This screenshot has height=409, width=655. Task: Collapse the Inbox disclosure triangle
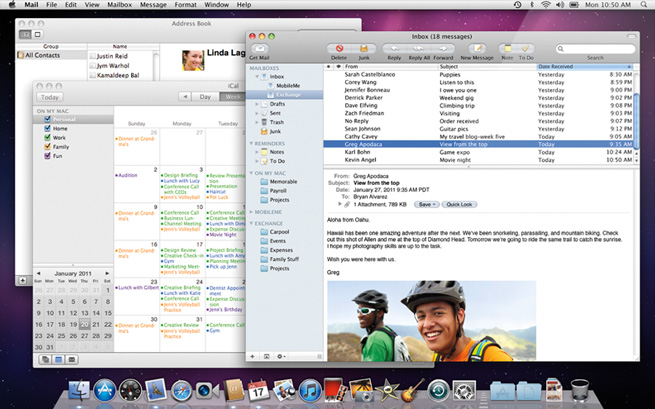click(257, 77)
